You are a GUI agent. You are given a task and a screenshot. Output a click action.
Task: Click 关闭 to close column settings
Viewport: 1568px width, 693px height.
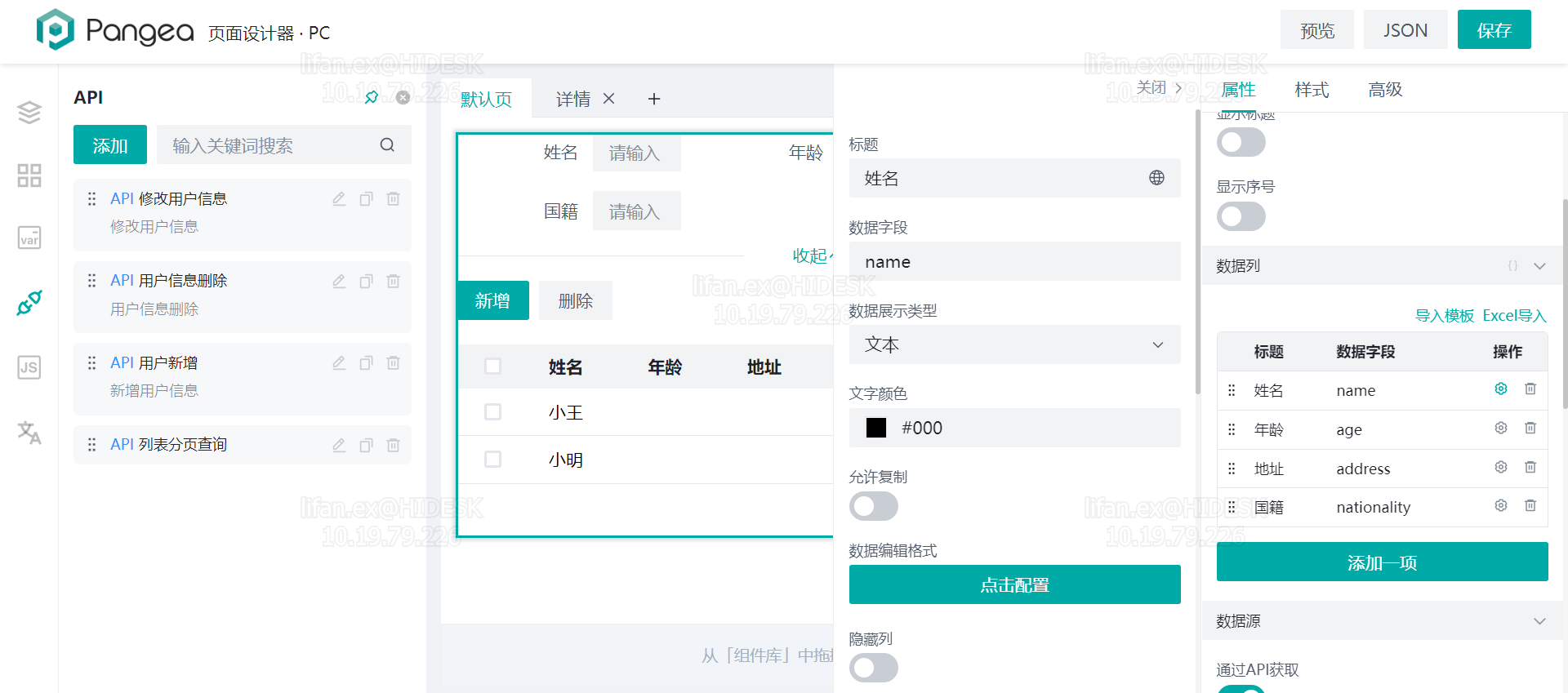(1159, 87)
